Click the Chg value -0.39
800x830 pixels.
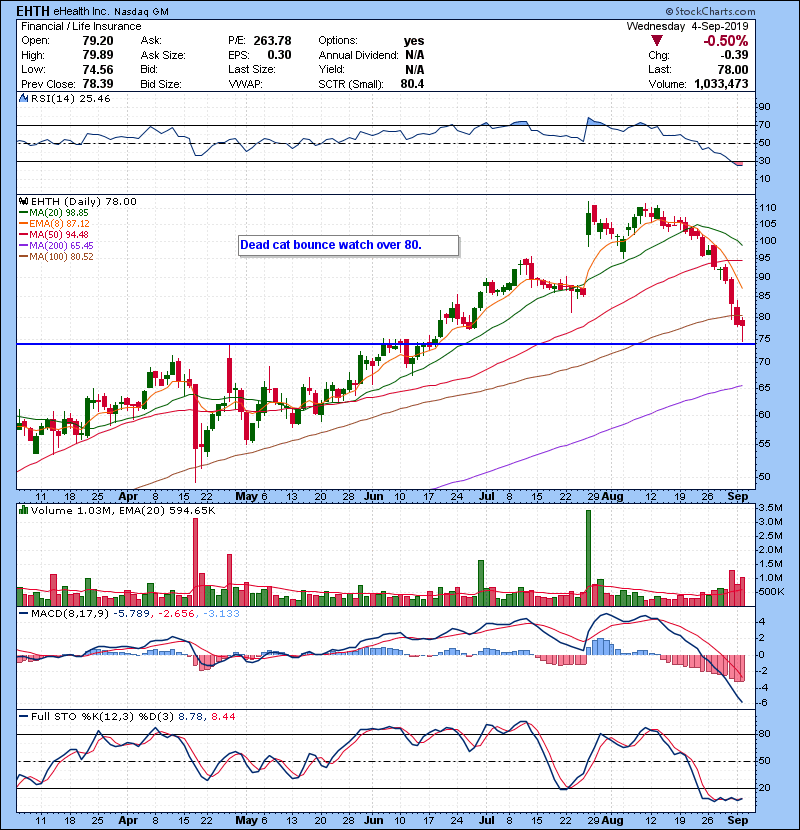pyautogui.click(x=734, y=55)
